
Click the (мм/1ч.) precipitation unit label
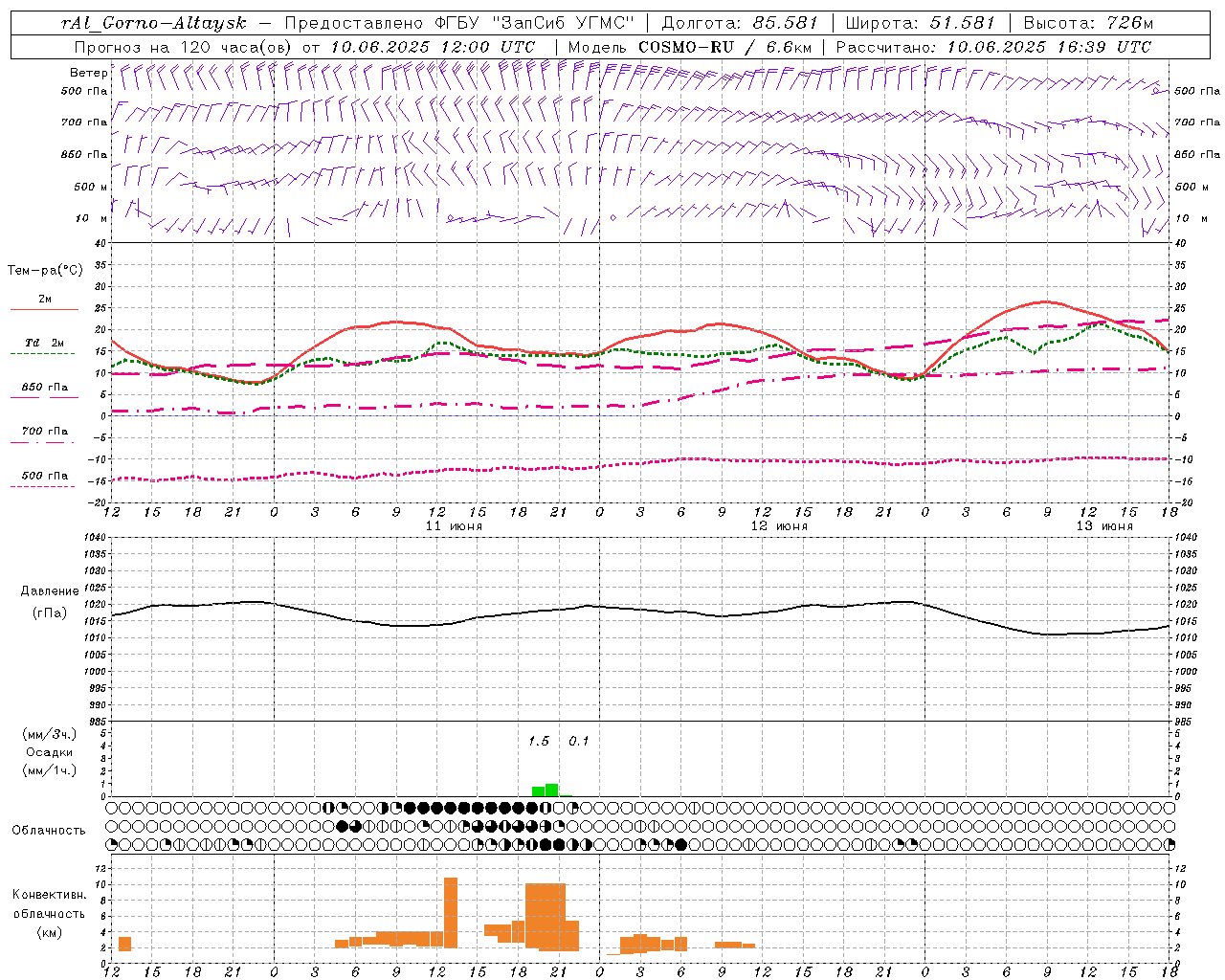50,770
